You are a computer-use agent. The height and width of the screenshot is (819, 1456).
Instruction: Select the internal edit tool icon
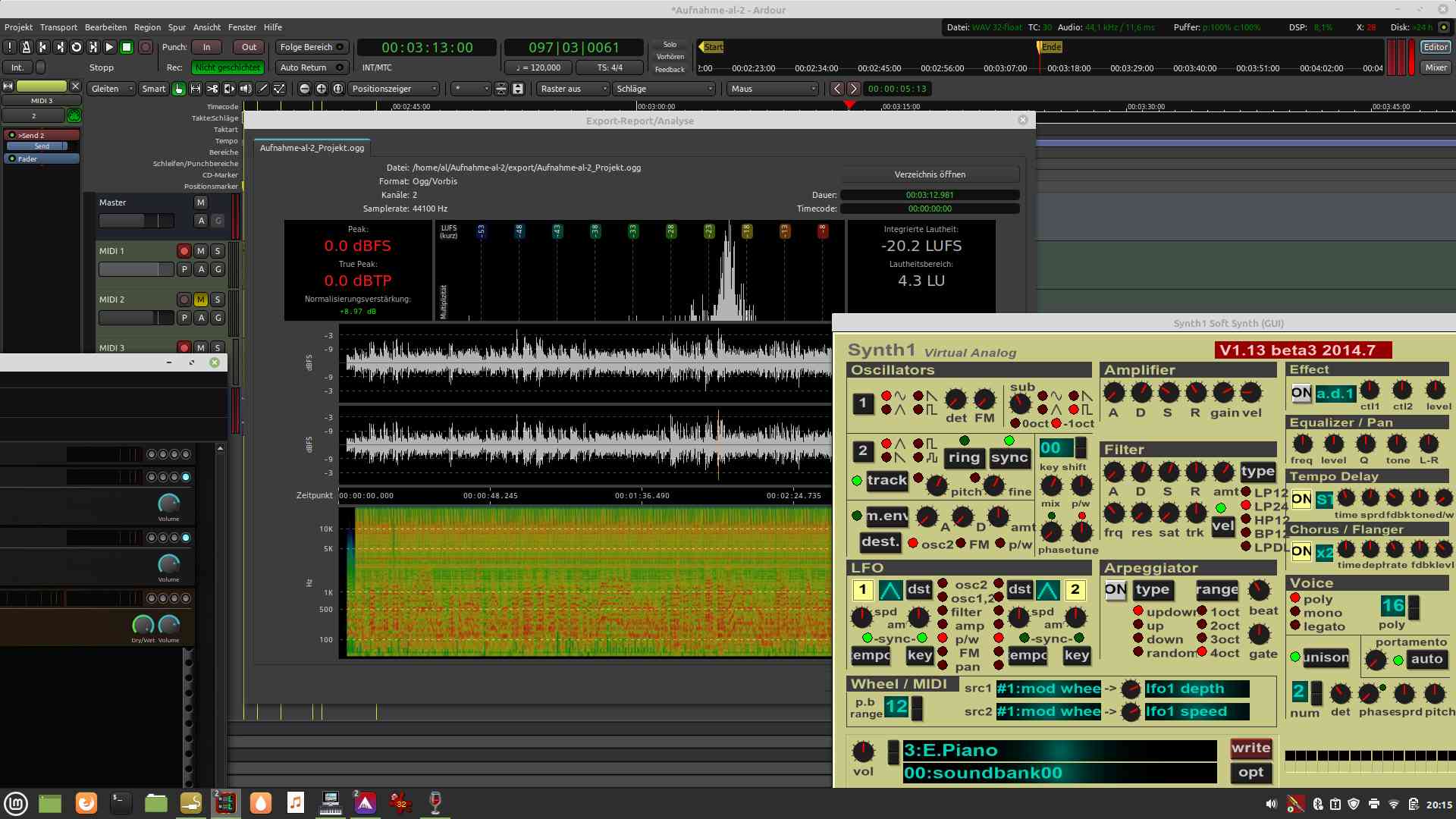click(279, 89)
